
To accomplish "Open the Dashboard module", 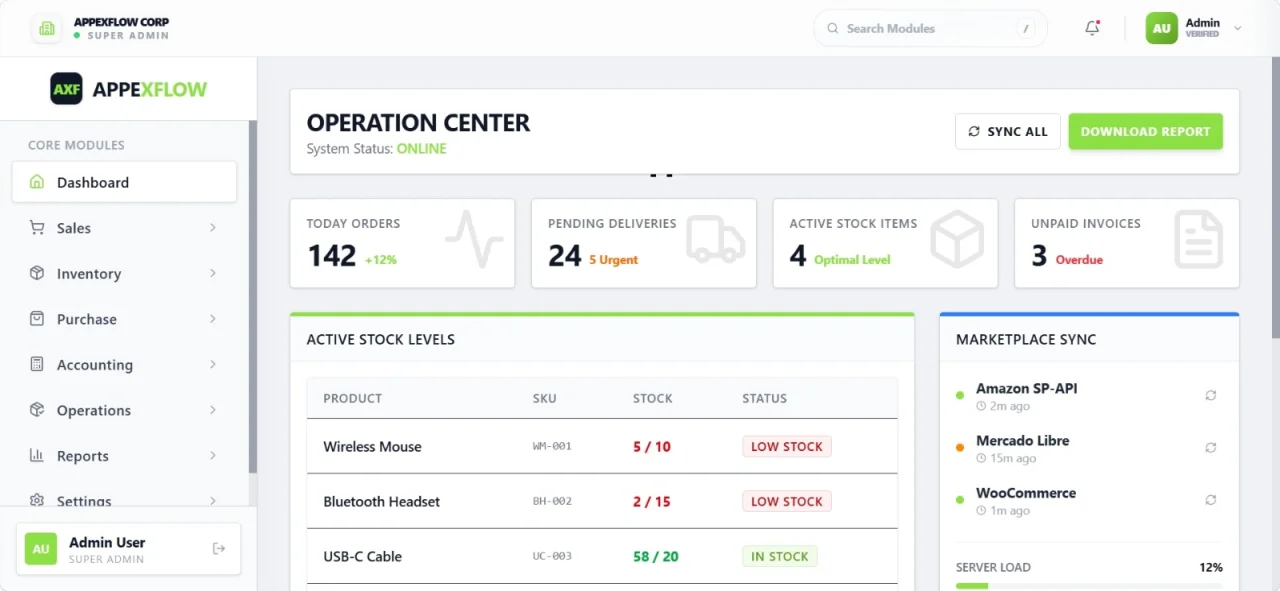I will [125, 182].
